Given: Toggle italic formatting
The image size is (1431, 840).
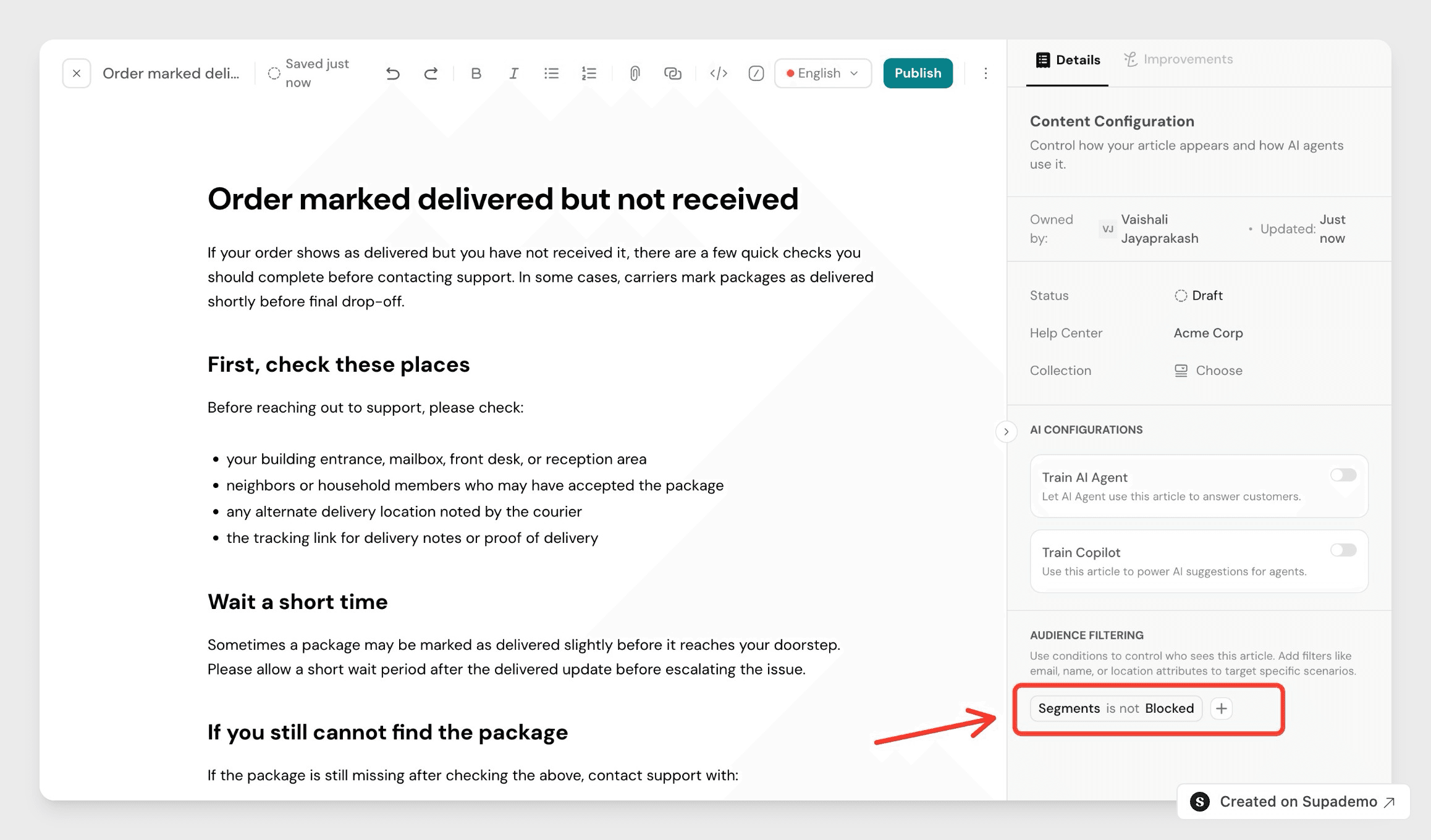Looking at the screenshot, I should 513,73.
